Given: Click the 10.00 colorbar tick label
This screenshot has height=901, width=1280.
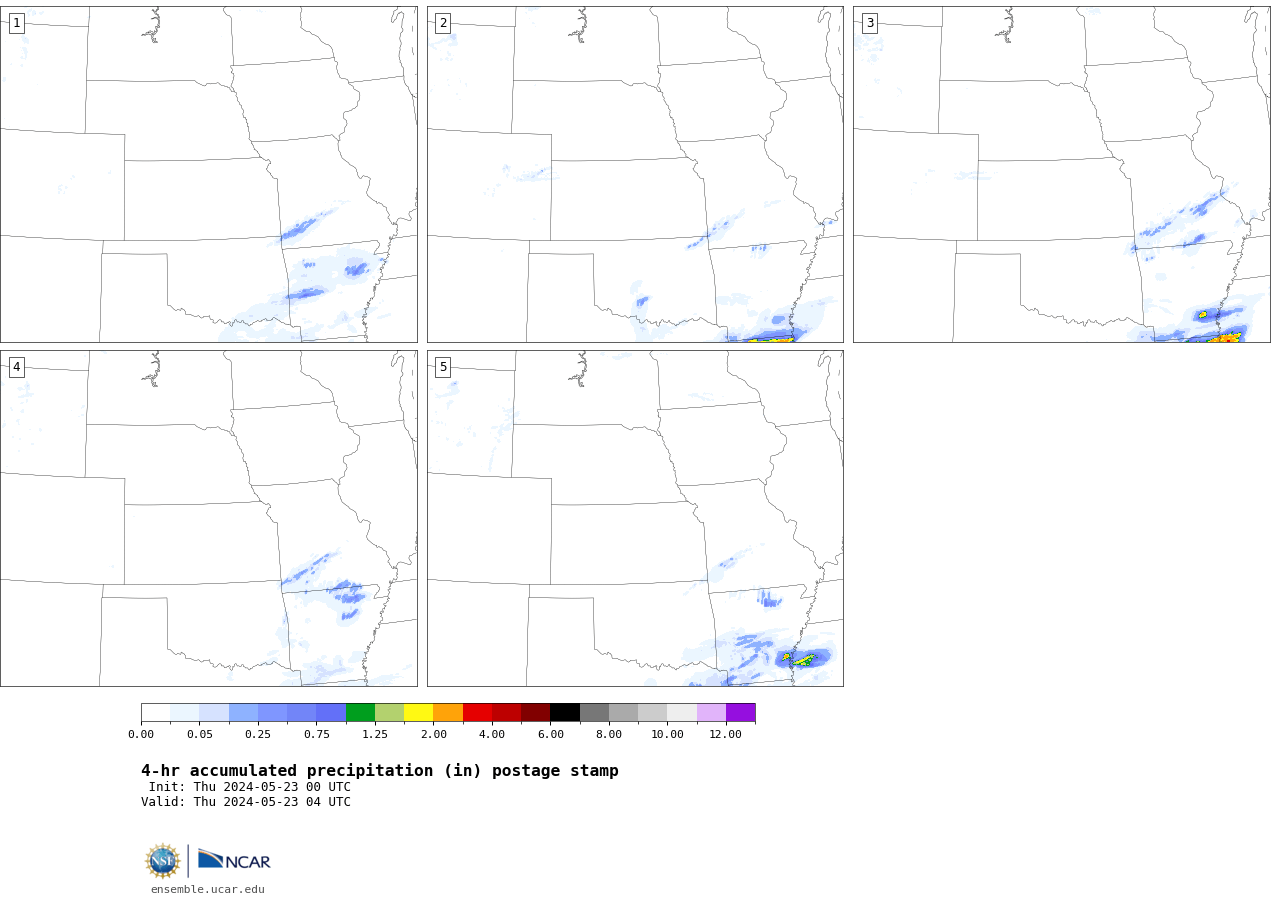Looking at the screenshot, I should click(x=668, y=734).
